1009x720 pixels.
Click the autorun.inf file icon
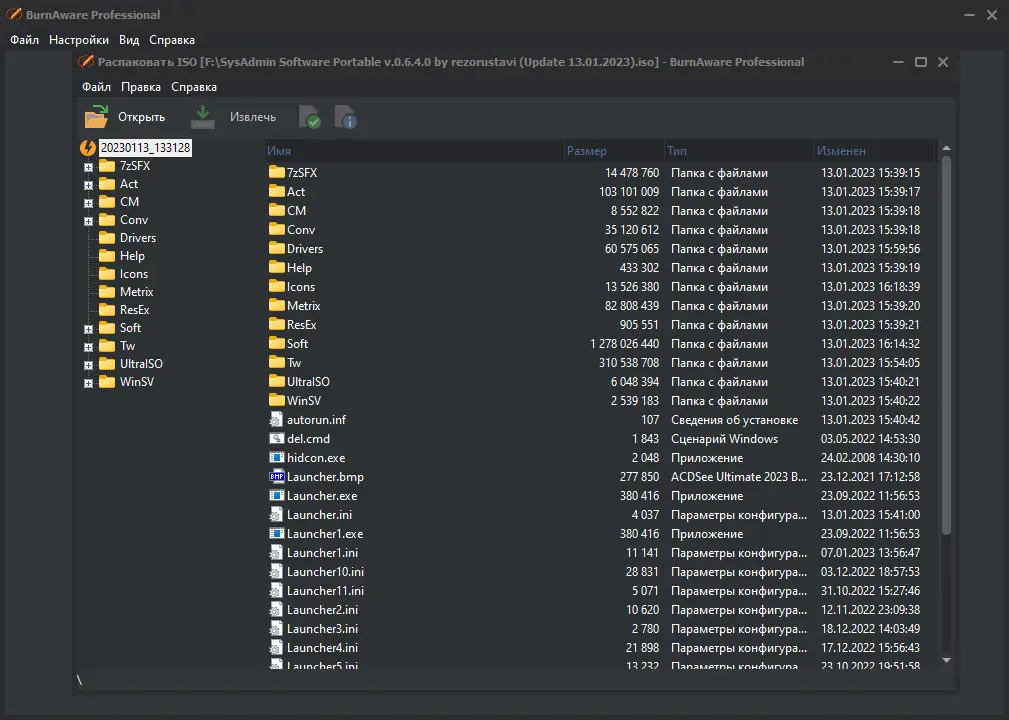(x=276, y=420)
